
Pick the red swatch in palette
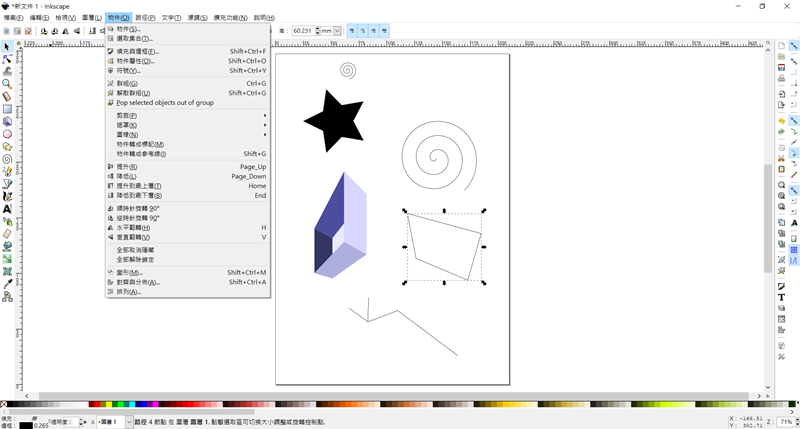point(98,405)
